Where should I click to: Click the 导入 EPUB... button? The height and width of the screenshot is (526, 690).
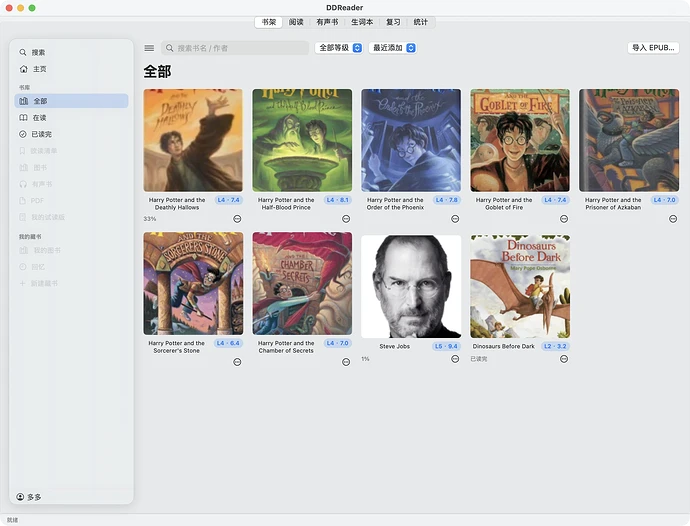click(653, 48)
